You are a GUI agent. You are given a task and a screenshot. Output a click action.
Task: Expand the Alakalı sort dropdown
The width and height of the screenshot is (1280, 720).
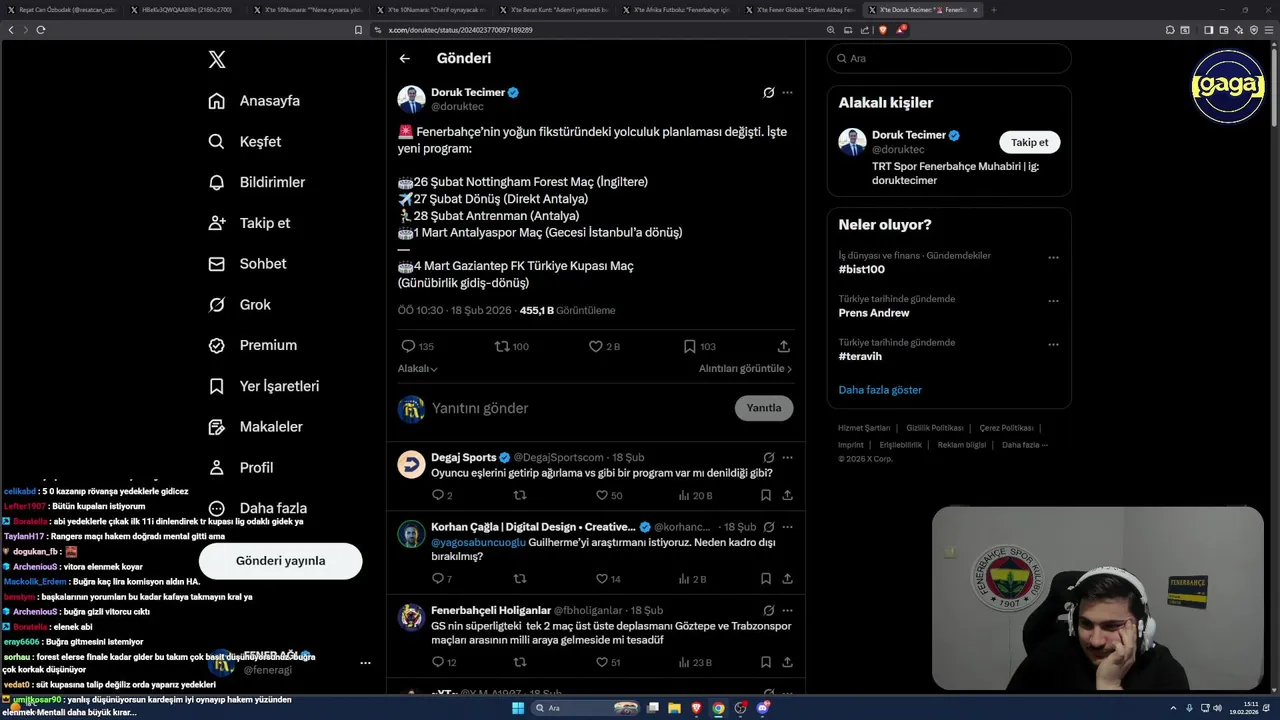(418, 369)
